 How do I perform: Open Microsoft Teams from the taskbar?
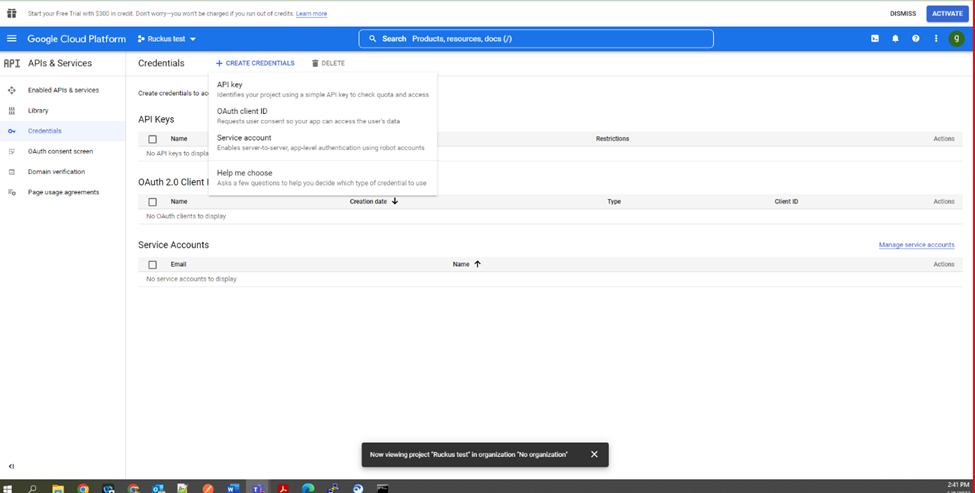(257, 489)
